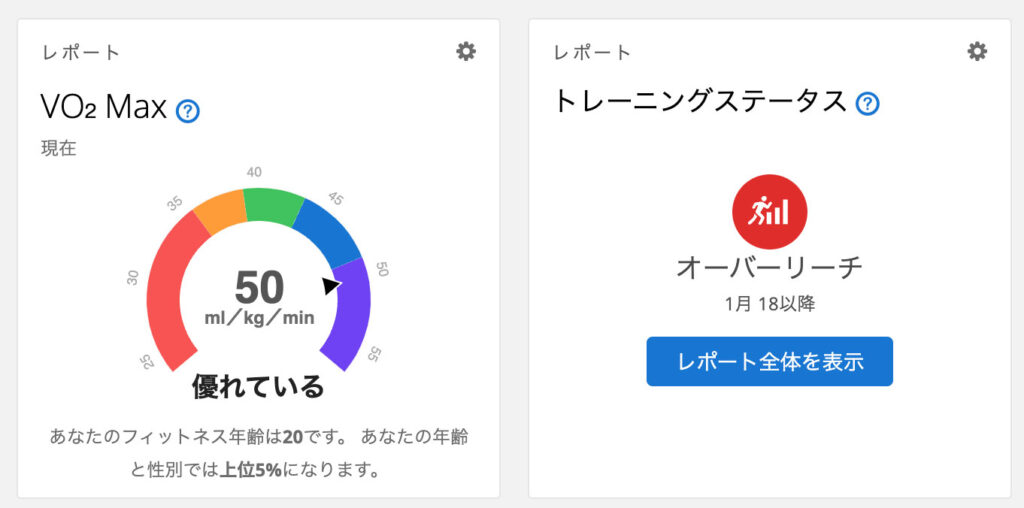Open settings gear on トレーニングステータス card

pyautogui.click(x=977, y=51)
